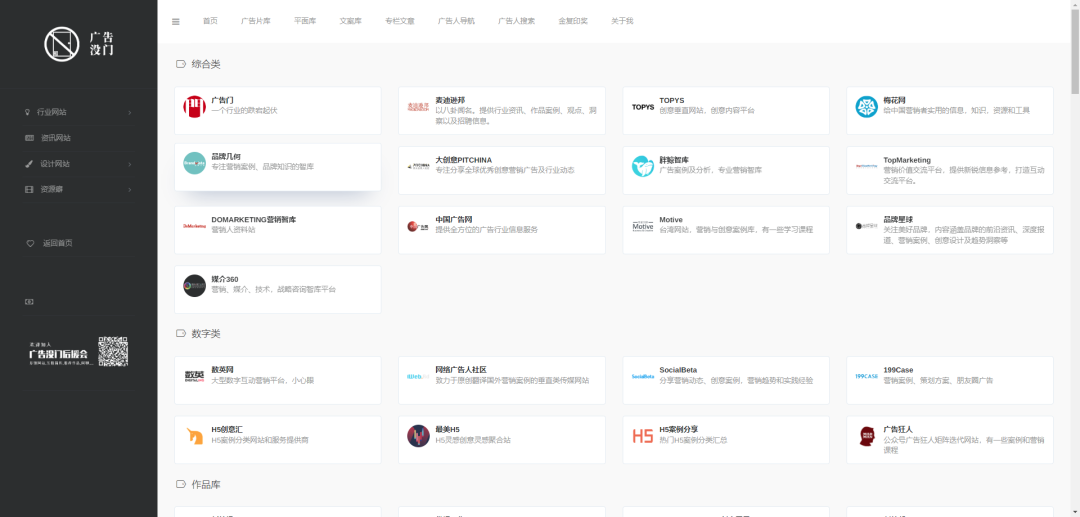Expand the 资源癖 sidebar chevron
This screenshot has width=1080, height=517.
coord(129,189)
